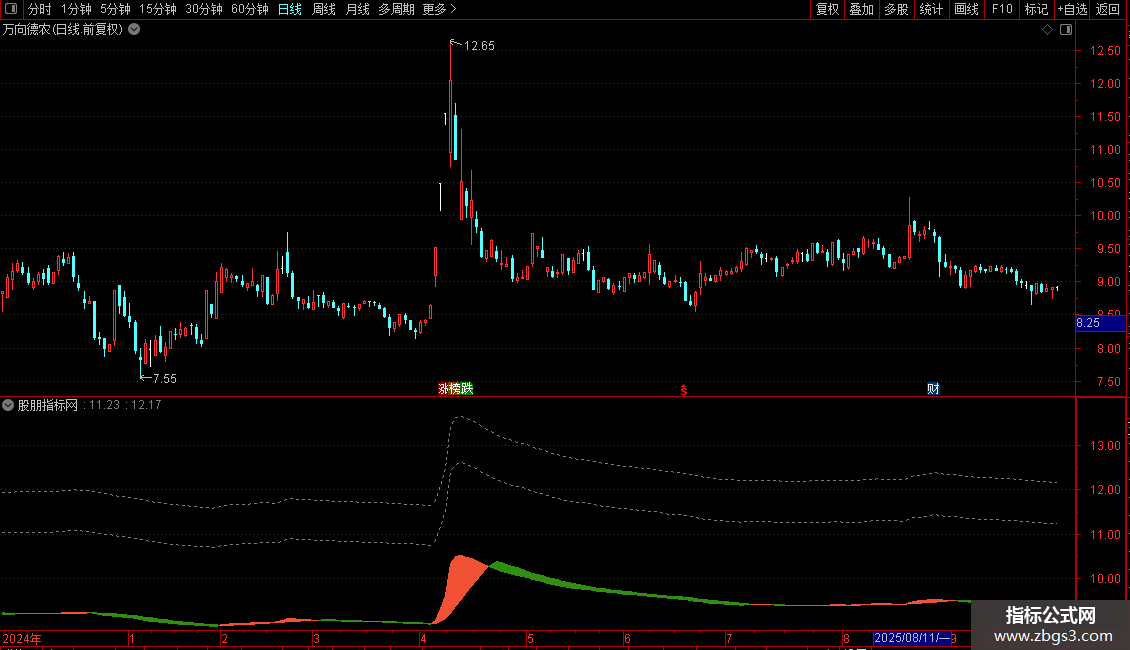Switch to 分时 view
The height and width of the screenshot is (650, 1130).
pos(40,9)
